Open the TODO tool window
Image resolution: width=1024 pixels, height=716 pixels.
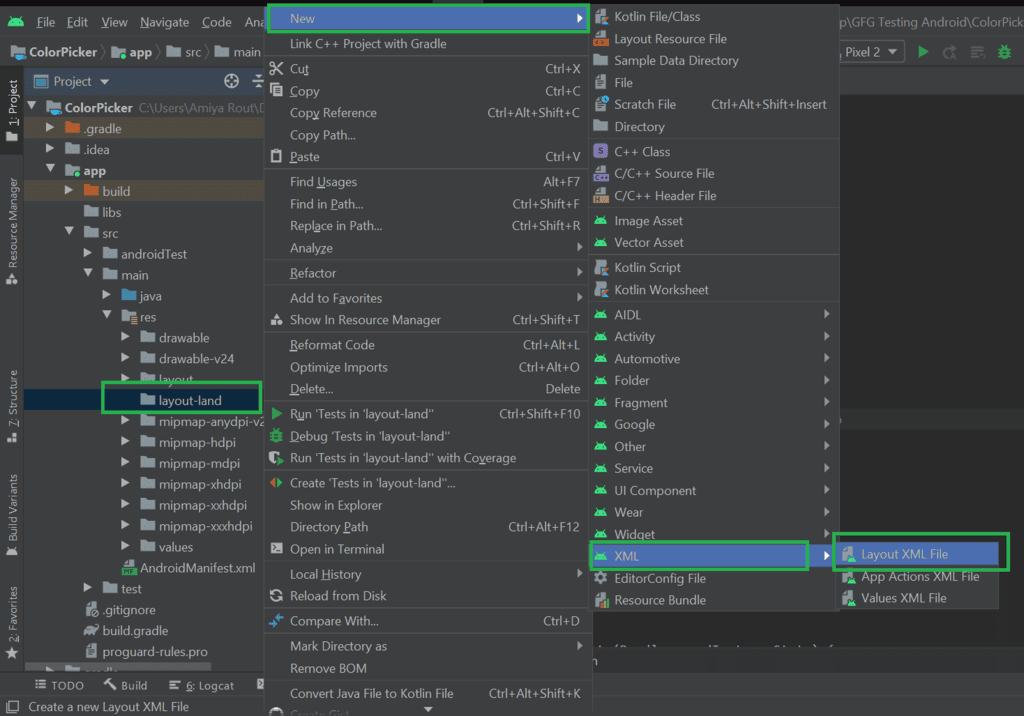click(59, 685)
